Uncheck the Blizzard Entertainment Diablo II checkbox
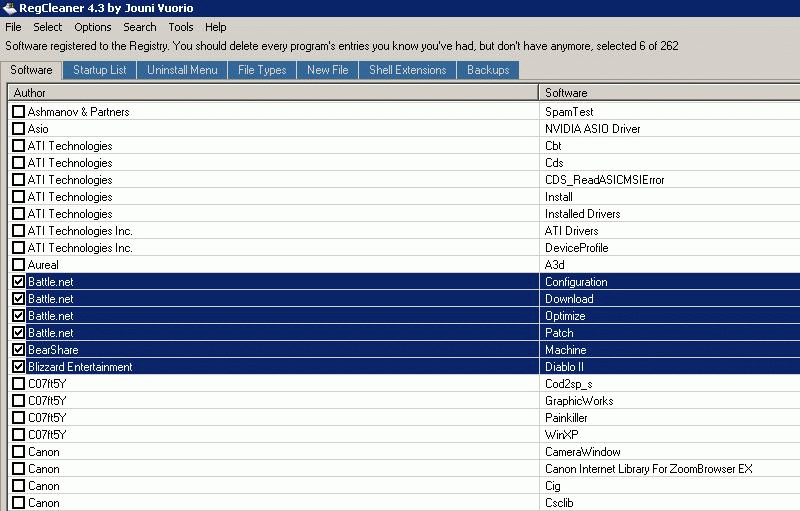The height and width of the screenshot is (511, 800). [x=18, y=367]
